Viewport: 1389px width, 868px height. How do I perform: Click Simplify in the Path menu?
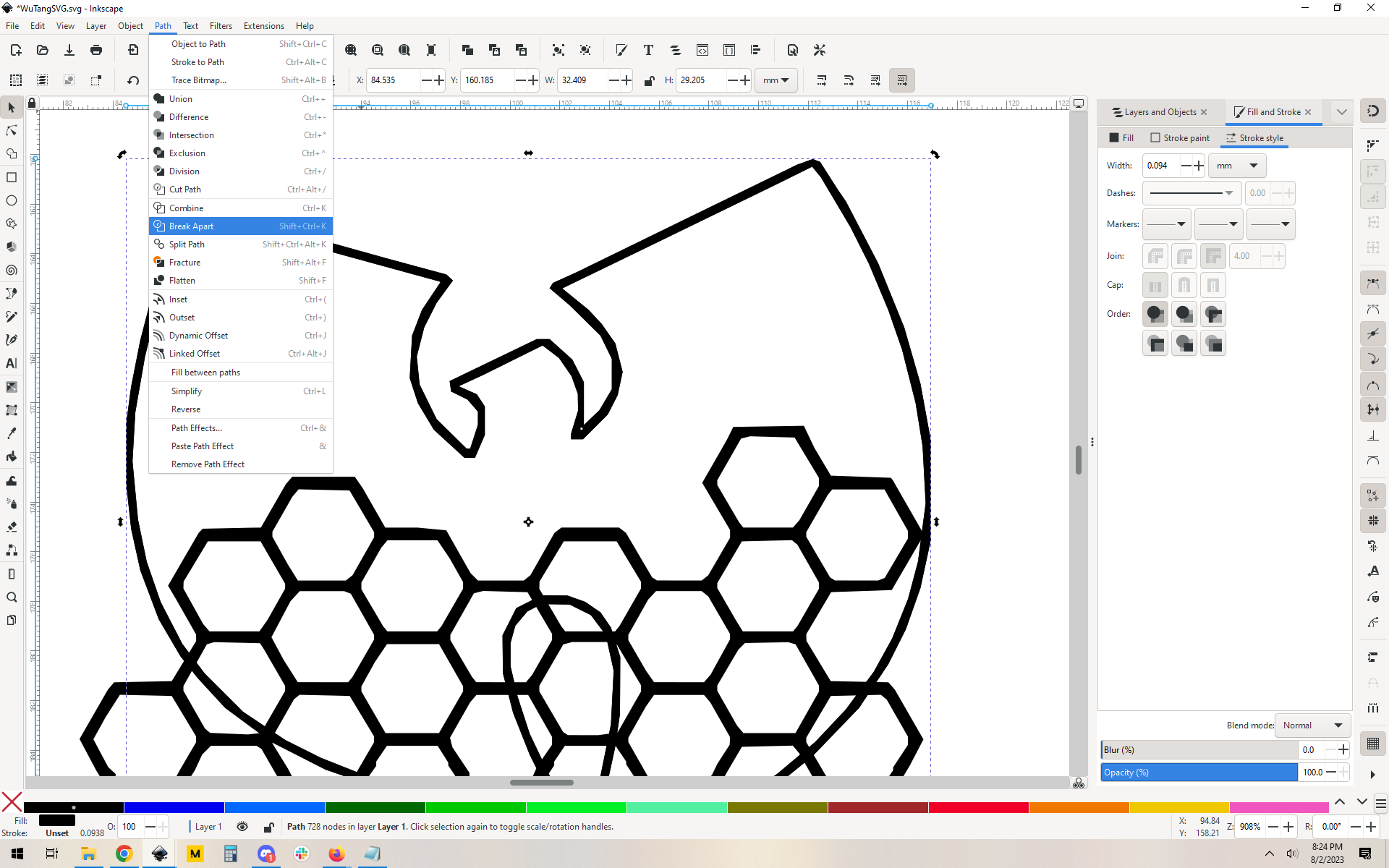pos(241,391)
